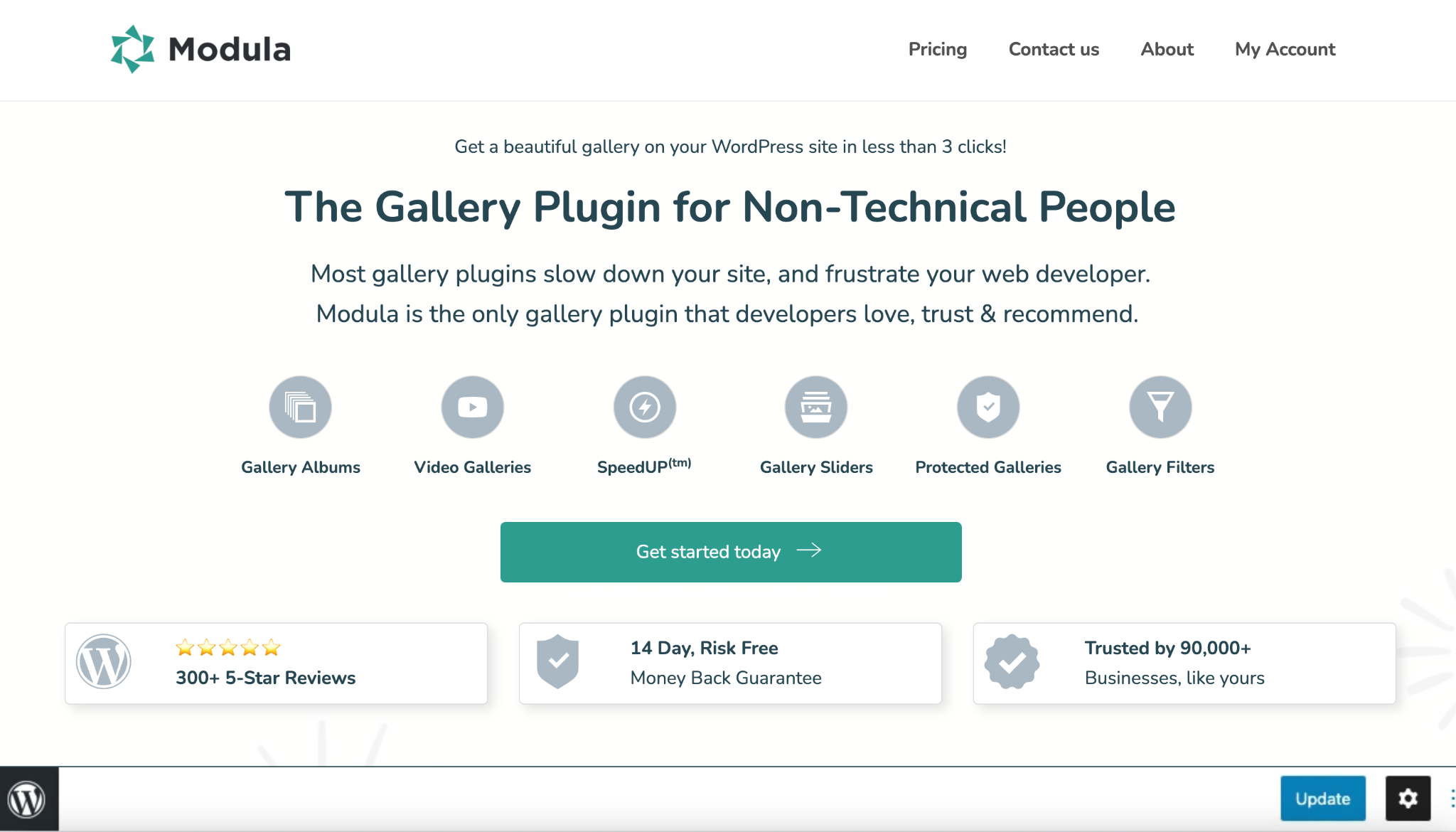Click the verified badge checkmark icon
This screenshot has height=832, width=1456.
pos(1012,661)
